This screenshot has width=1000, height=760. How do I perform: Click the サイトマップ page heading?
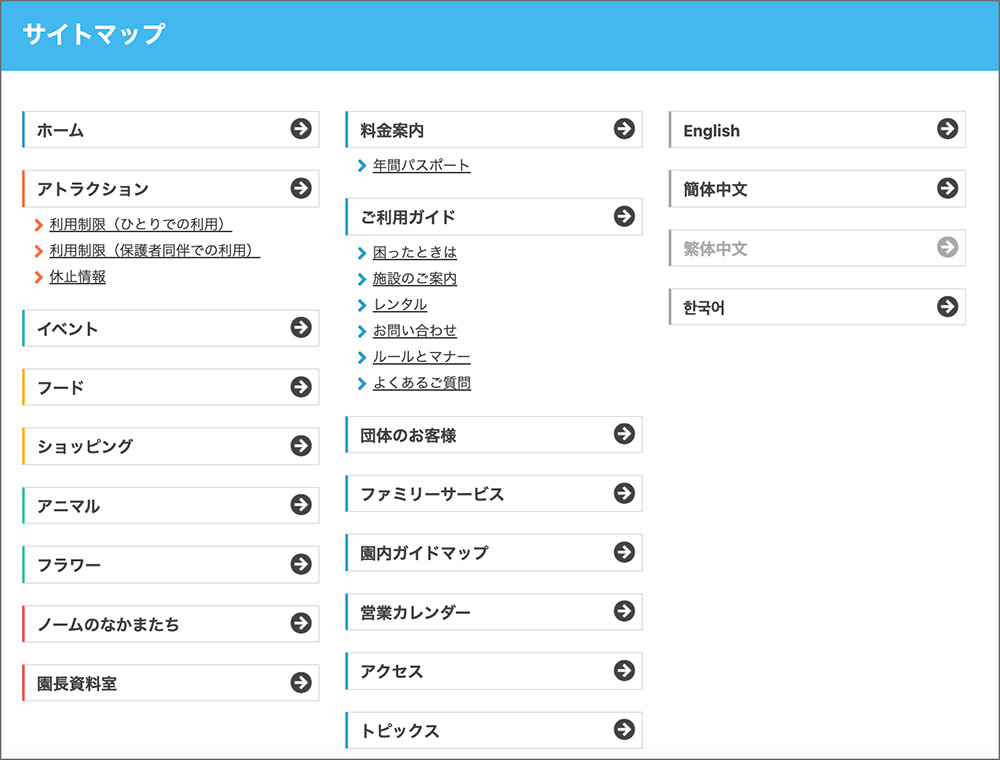pyautogui.click(x=94, y=34)
